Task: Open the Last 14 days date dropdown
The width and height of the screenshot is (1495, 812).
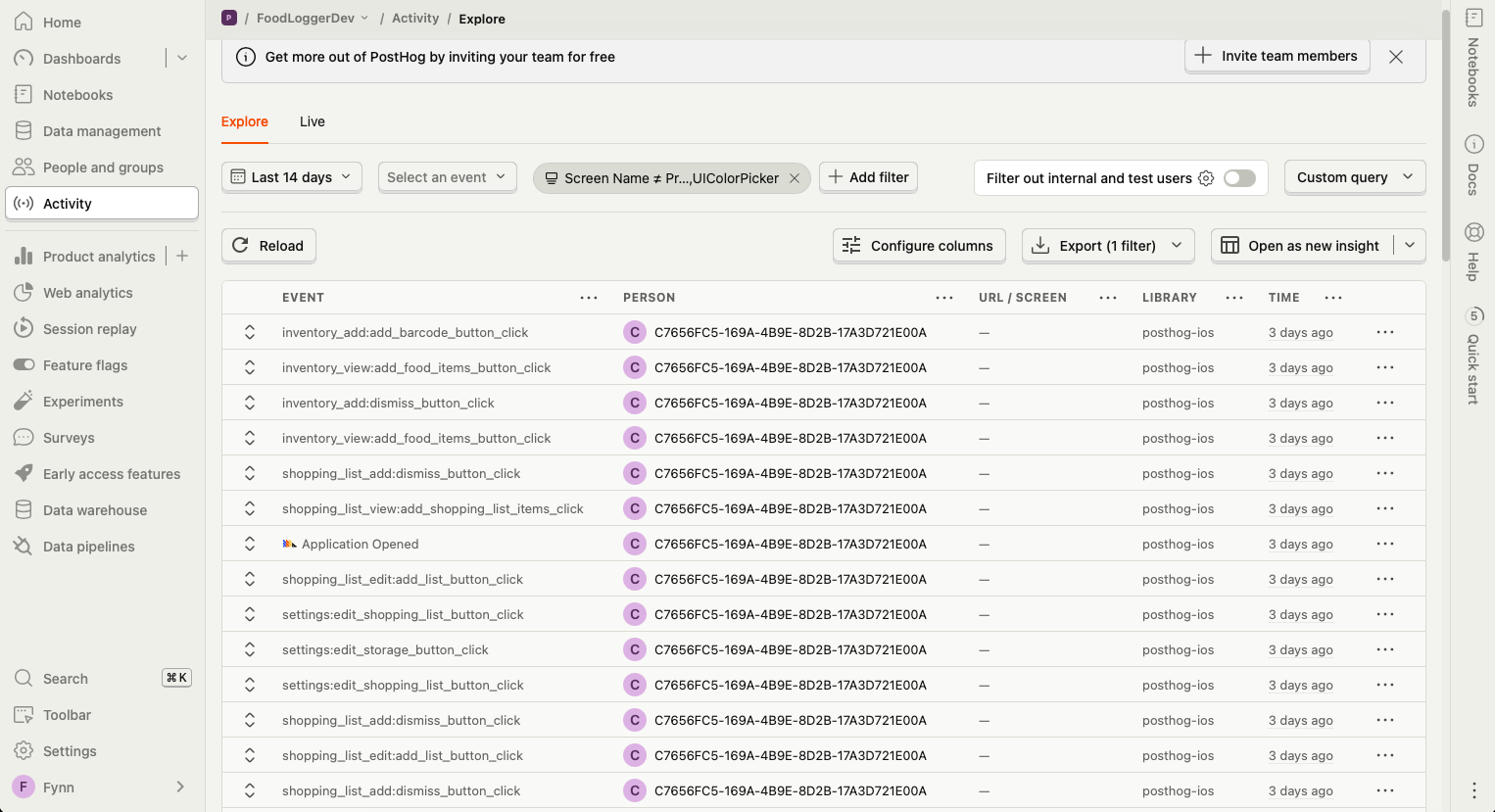Action: (x=292, y=177)
